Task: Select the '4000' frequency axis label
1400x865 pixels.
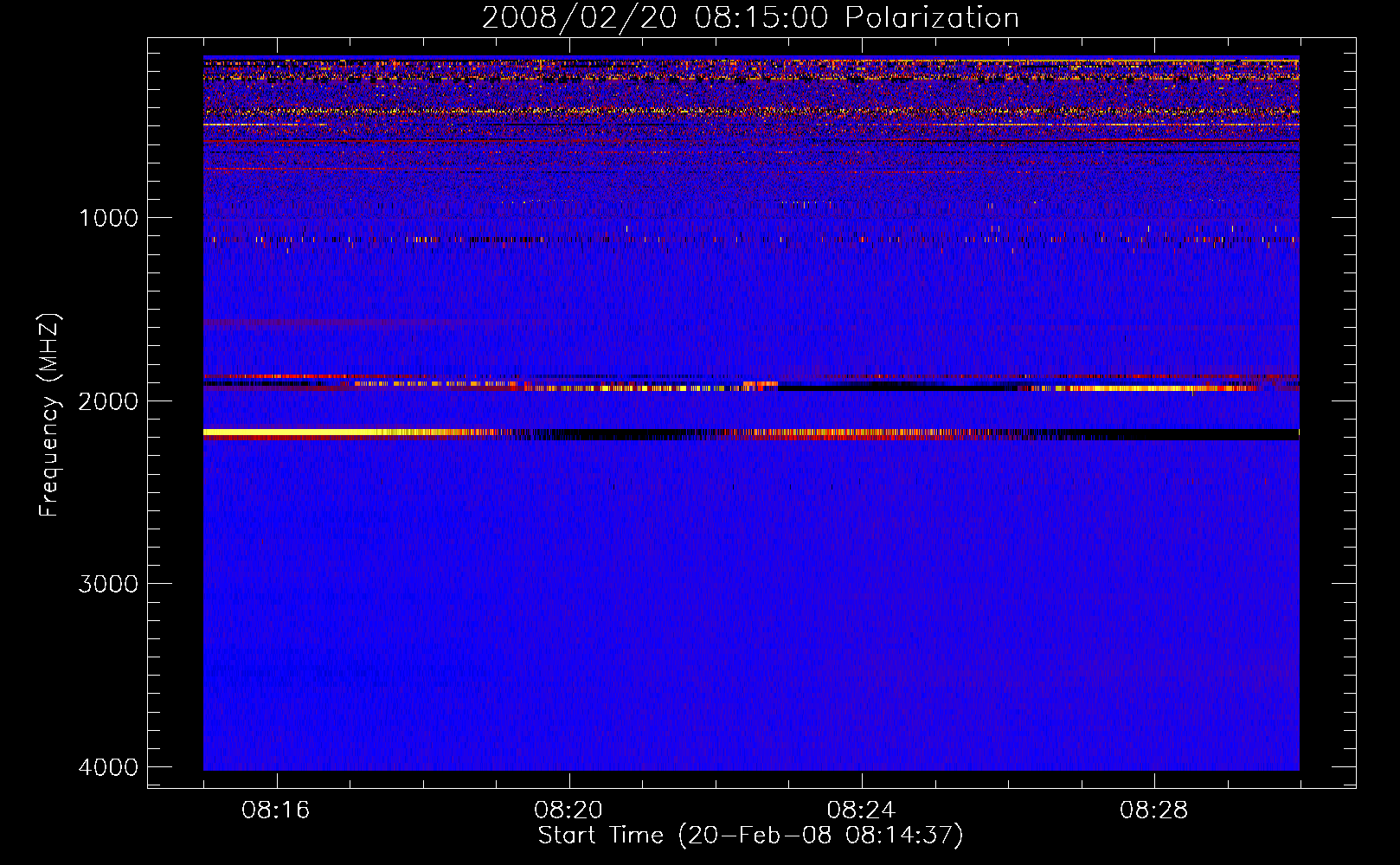Action: coord(108,767)
